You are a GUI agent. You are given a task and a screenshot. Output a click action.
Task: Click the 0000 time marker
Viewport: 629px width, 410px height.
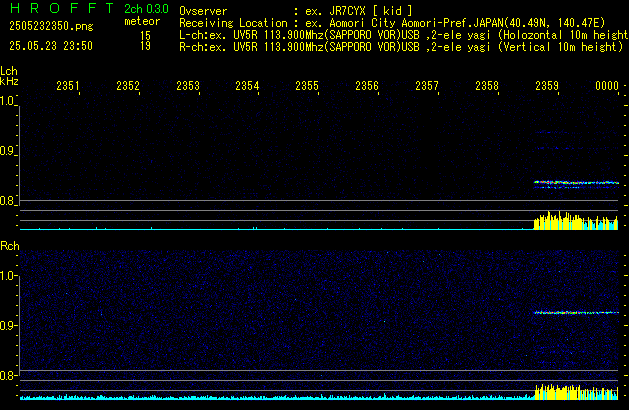pos(607,86)
